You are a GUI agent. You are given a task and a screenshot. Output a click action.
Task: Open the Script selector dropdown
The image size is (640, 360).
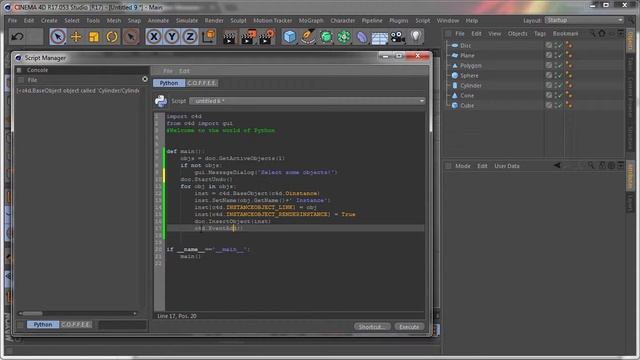pos(307,101)
